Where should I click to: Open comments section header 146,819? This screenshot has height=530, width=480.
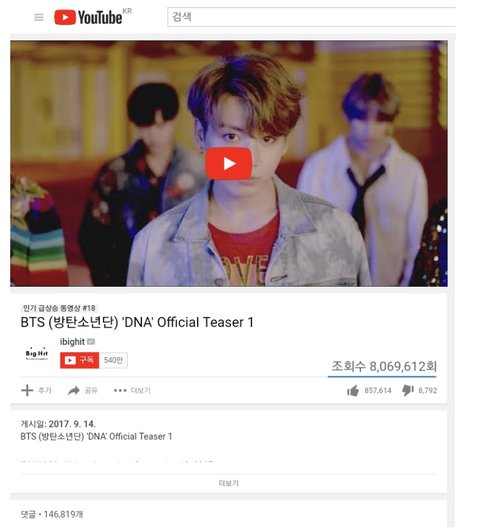(52, 514)
